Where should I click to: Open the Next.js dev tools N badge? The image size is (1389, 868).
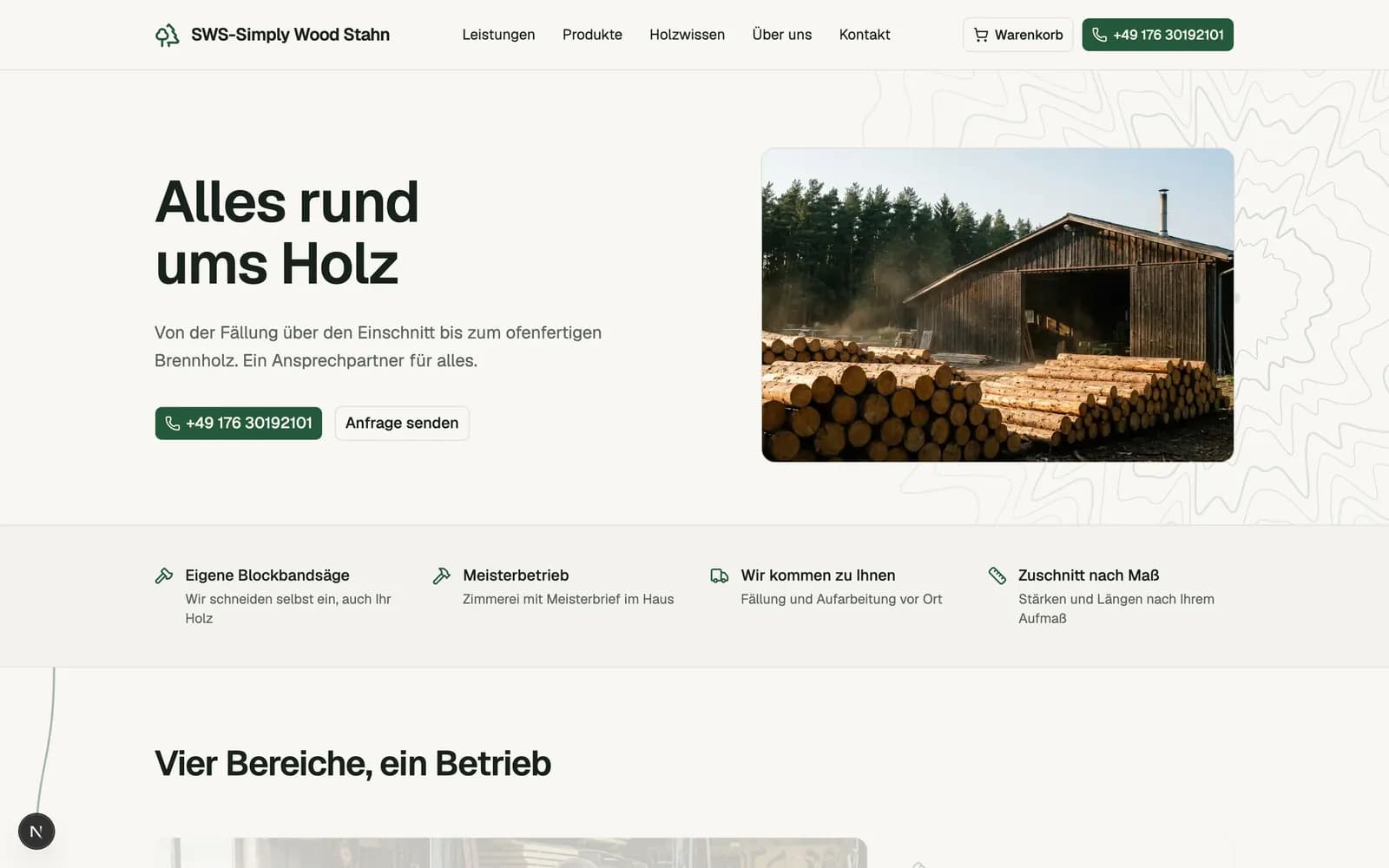tap(36, 832)
